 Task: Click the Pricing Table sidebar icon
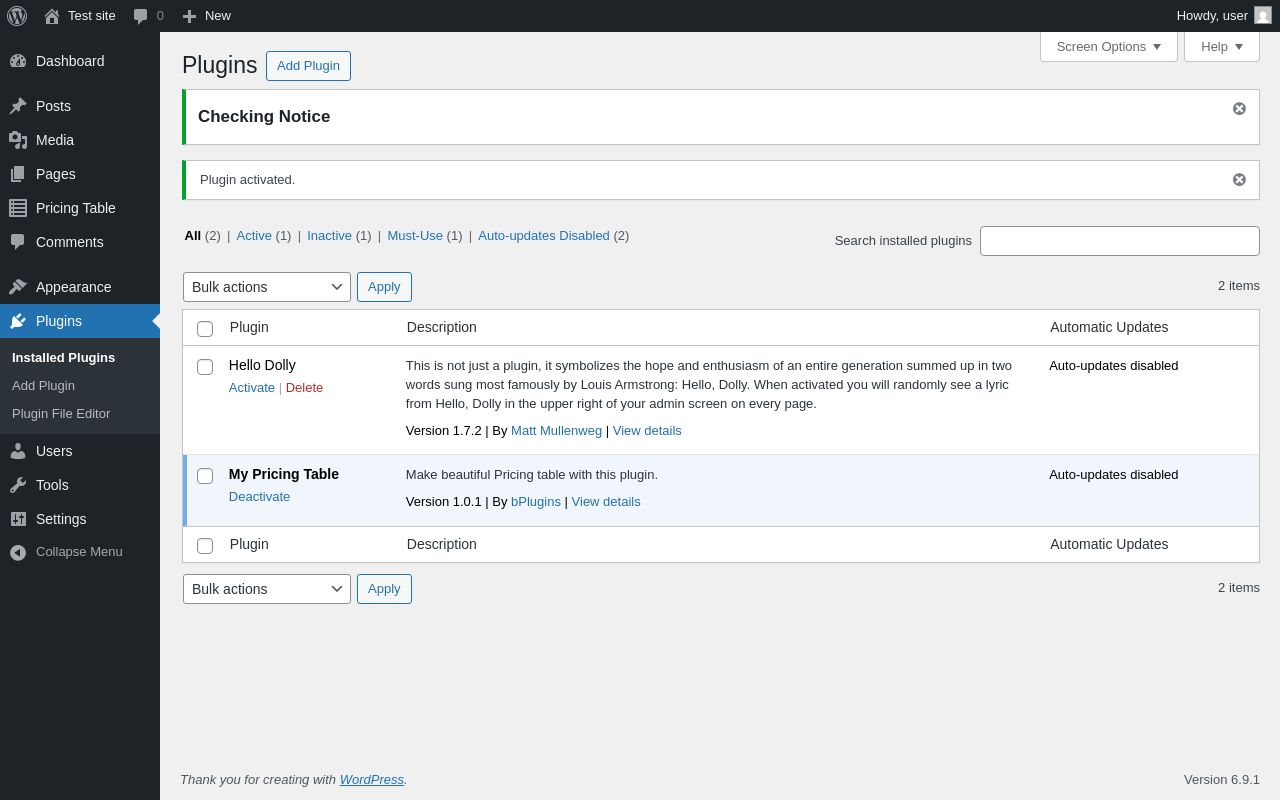[18, 208]
